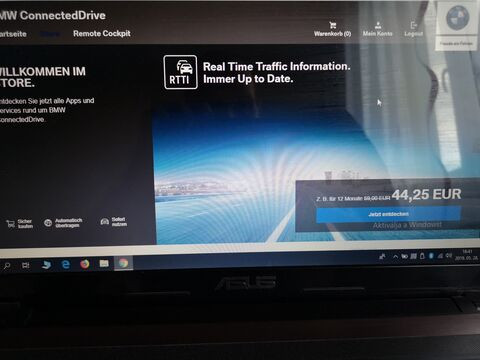480x360 pixels.
Task: Click the taskbar clock showing date
Action: click(x=466, y=255)
